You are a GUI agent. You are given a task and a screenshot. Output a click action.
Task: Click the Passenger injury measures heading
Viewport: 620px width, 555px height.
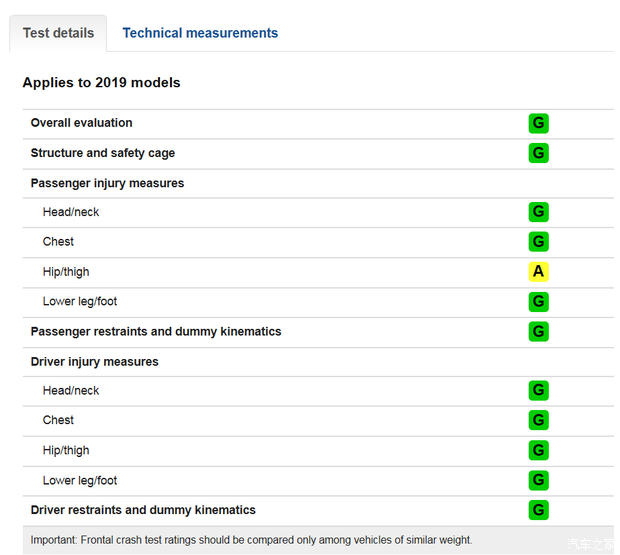coord(107,183)
